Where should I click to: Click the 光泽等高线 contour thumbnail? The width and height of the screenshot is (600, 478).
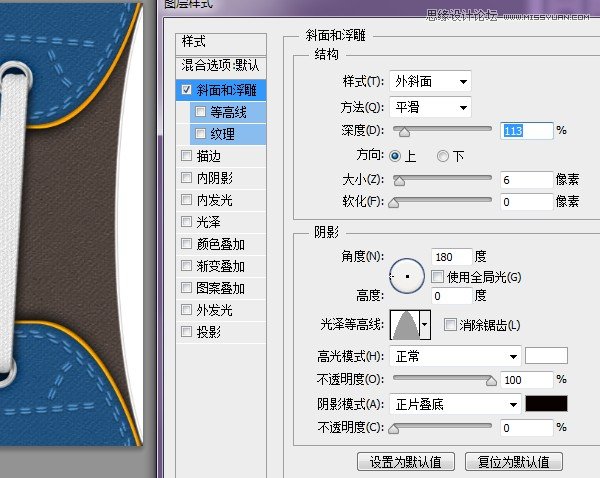pyautogui.click(x=405, y=325)
